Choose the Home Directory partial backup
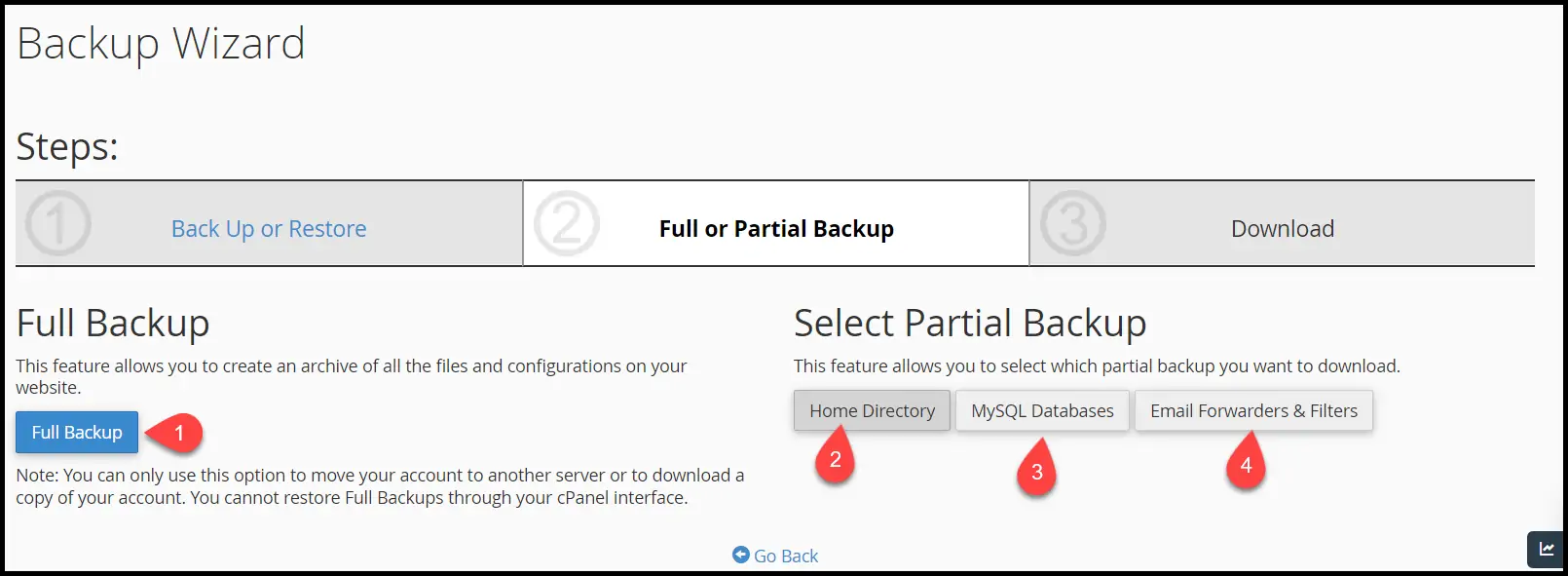The image size is (1568, 576). [872, 411]
